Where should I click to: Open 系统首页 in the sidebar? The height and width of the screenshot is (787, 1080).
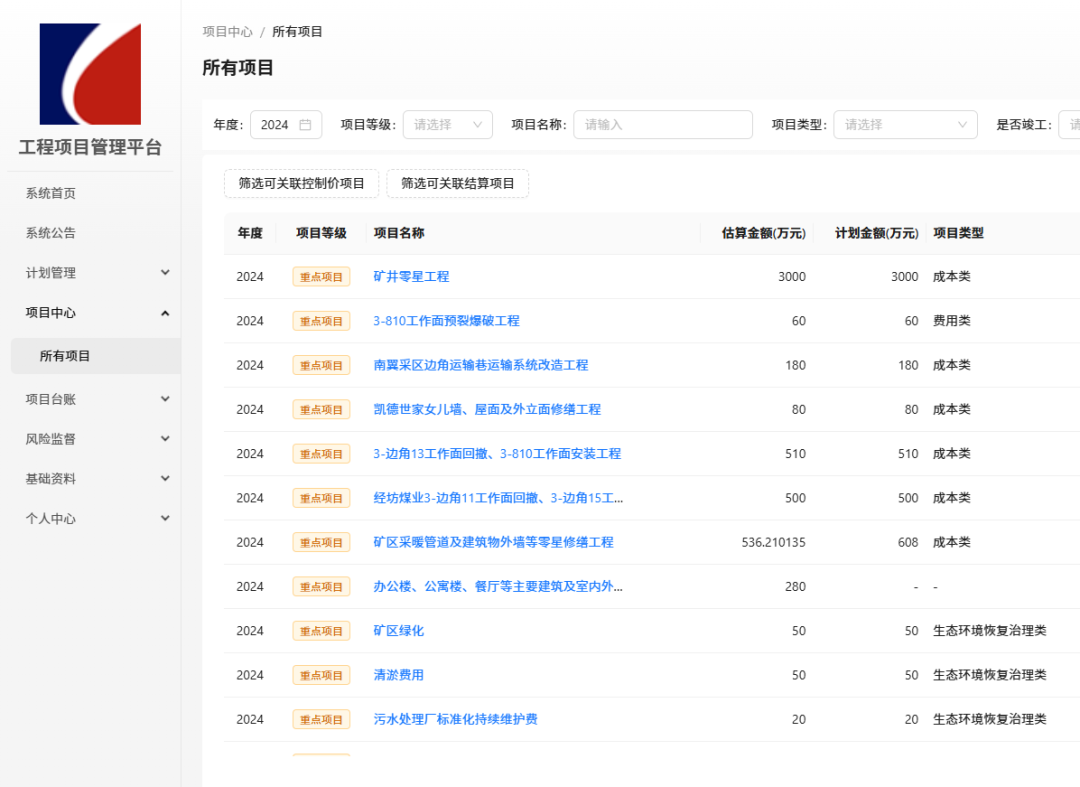tap(50, 193)
